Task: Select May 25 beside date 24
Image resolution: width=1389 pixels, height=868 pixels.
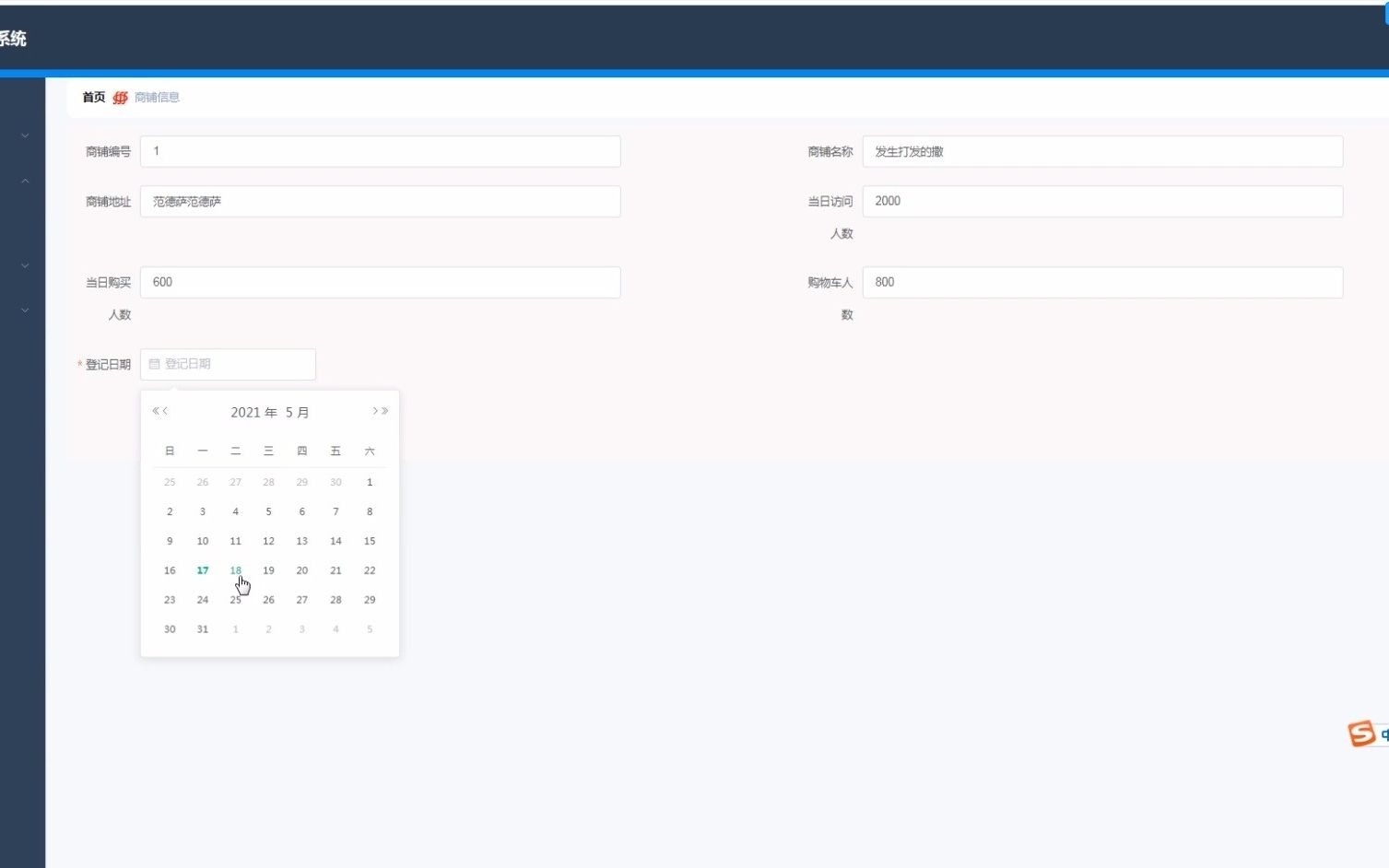Action: click(x=235, y=600)
